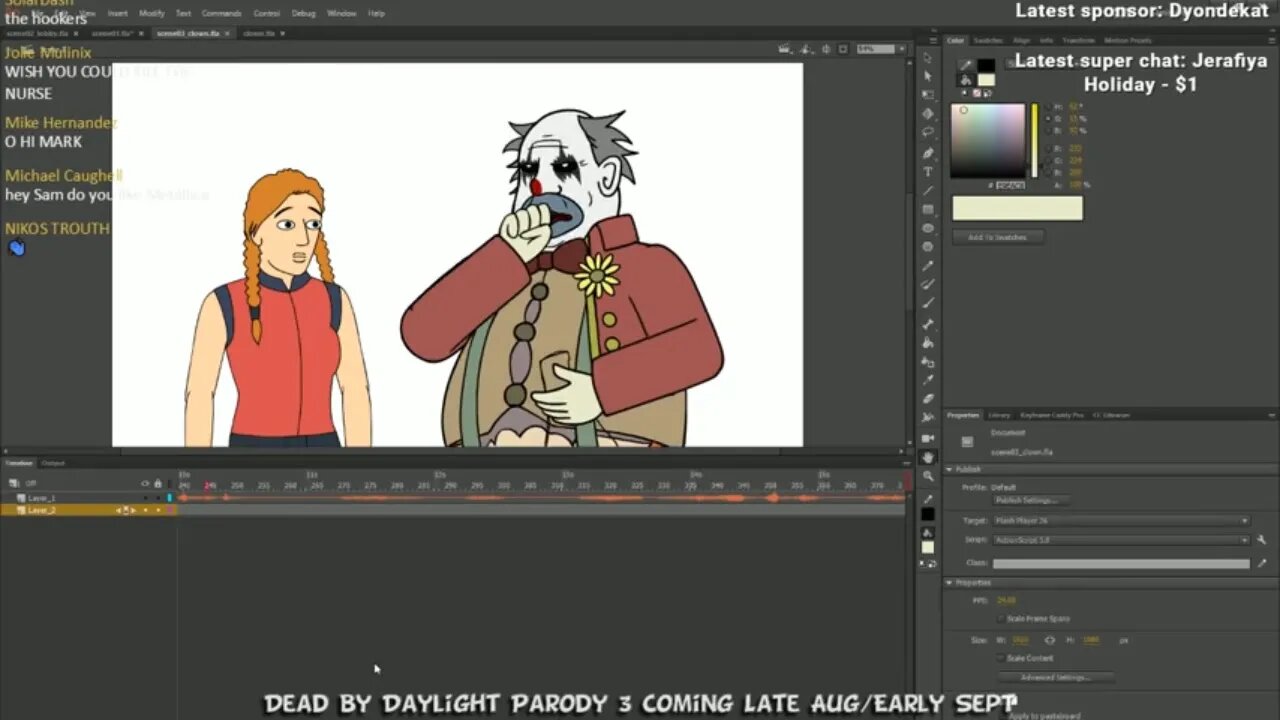The width and height of the screenshot is (1280, 720).
Task: Select the Eraser tool
Action: (x=928, y=400)
